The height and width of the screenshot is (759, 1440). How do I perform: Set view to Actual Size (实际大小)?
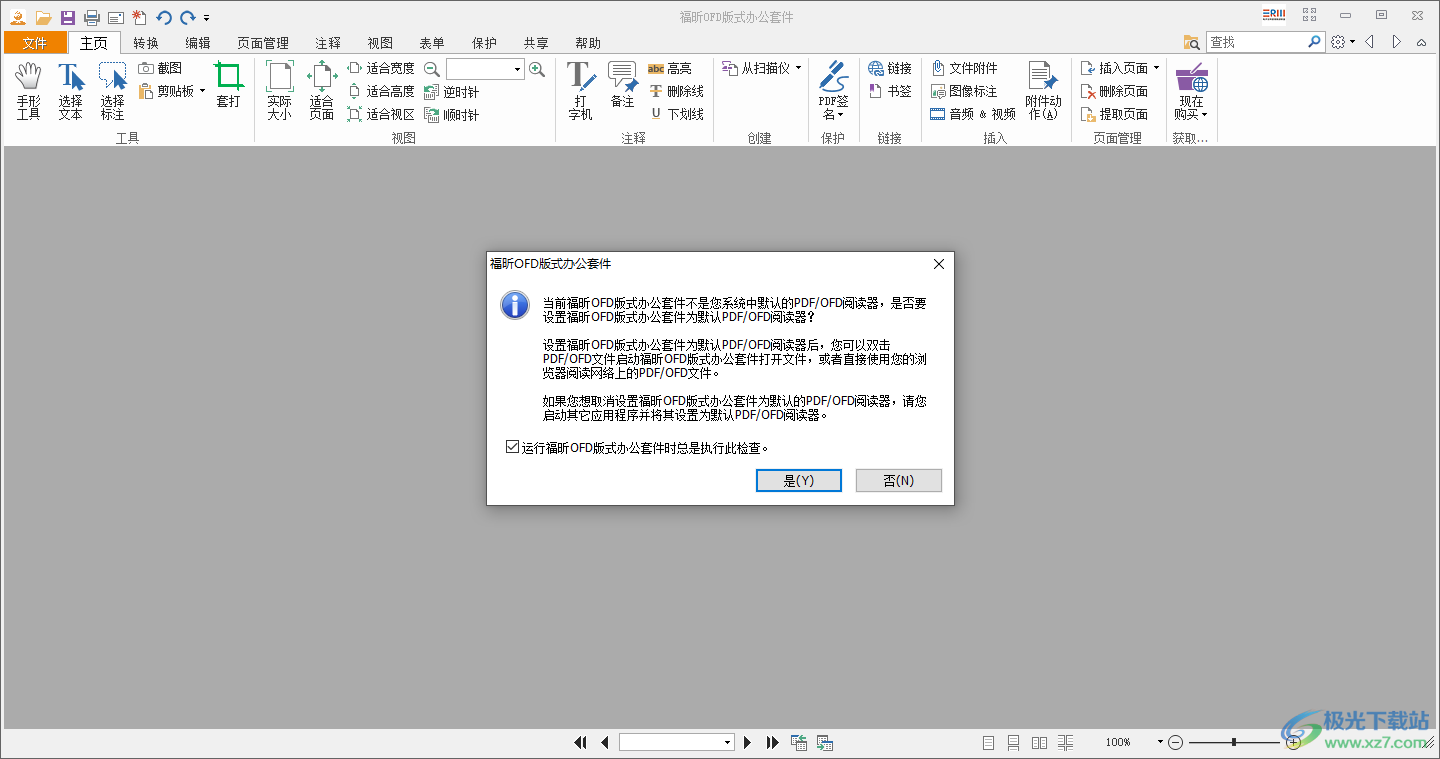(279, 92)
